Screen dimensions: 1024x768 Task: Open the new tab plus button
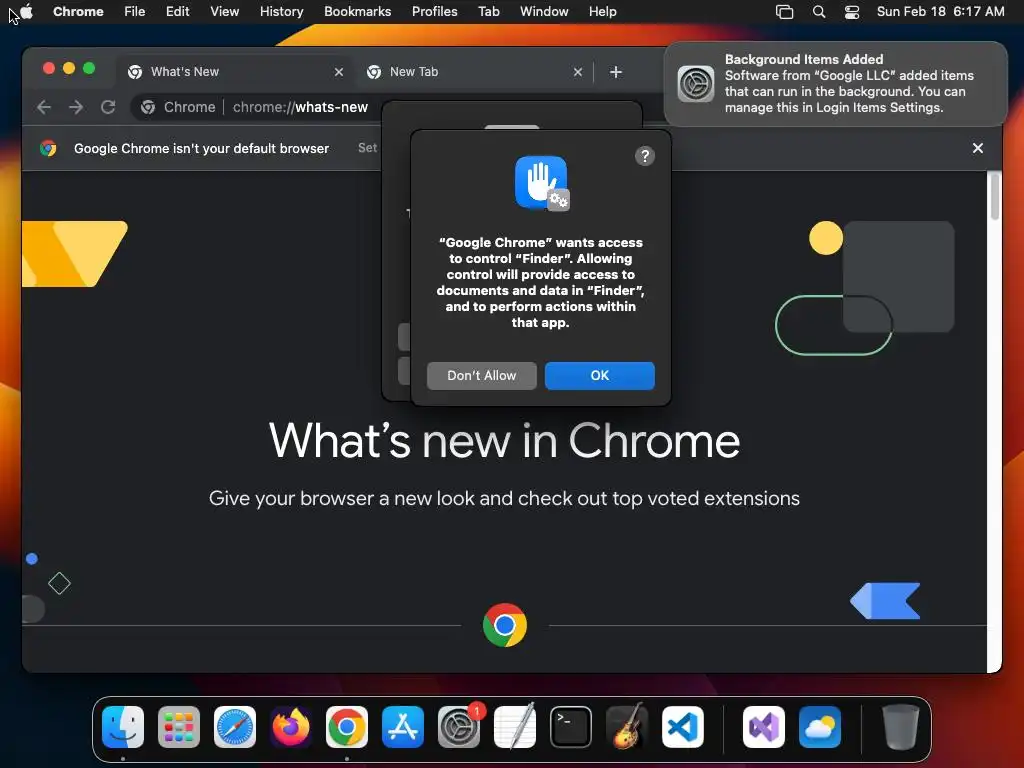616,72
